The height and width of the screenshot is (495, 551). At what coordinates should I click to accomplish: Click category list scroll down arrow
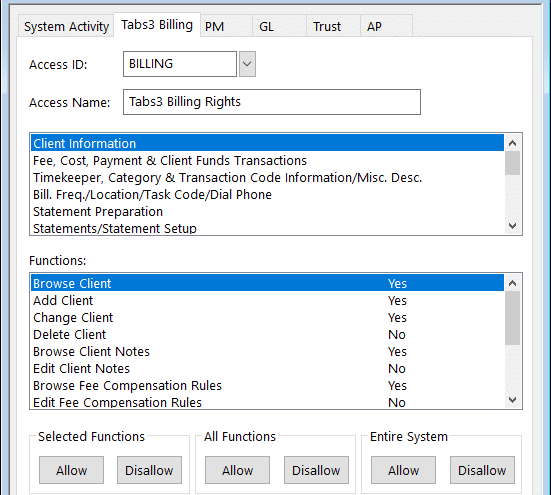tap(513, 226)
